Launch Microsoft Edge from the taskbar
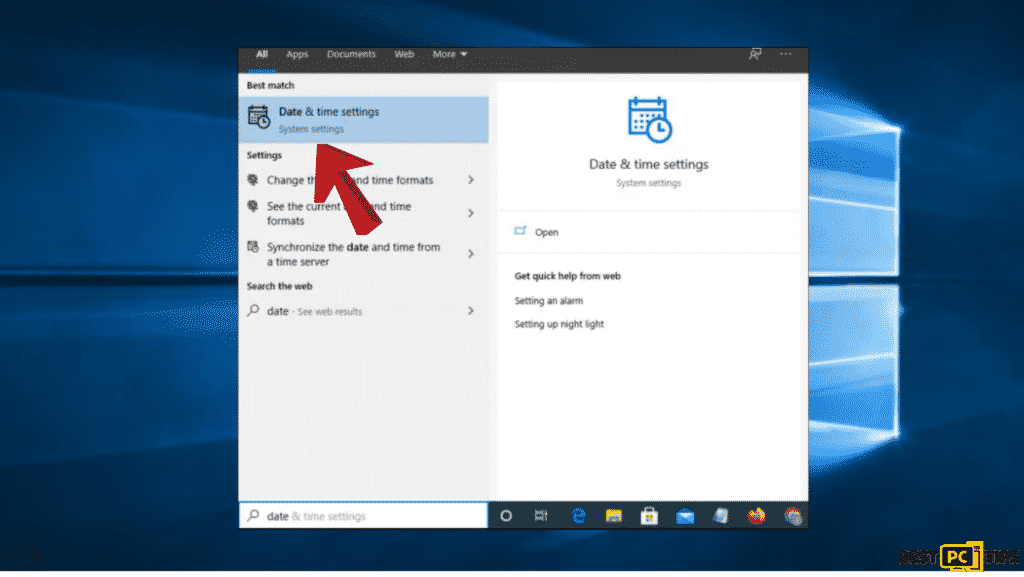The width and height of the screenshot is (1024, 577). click(x=578, y=516)
